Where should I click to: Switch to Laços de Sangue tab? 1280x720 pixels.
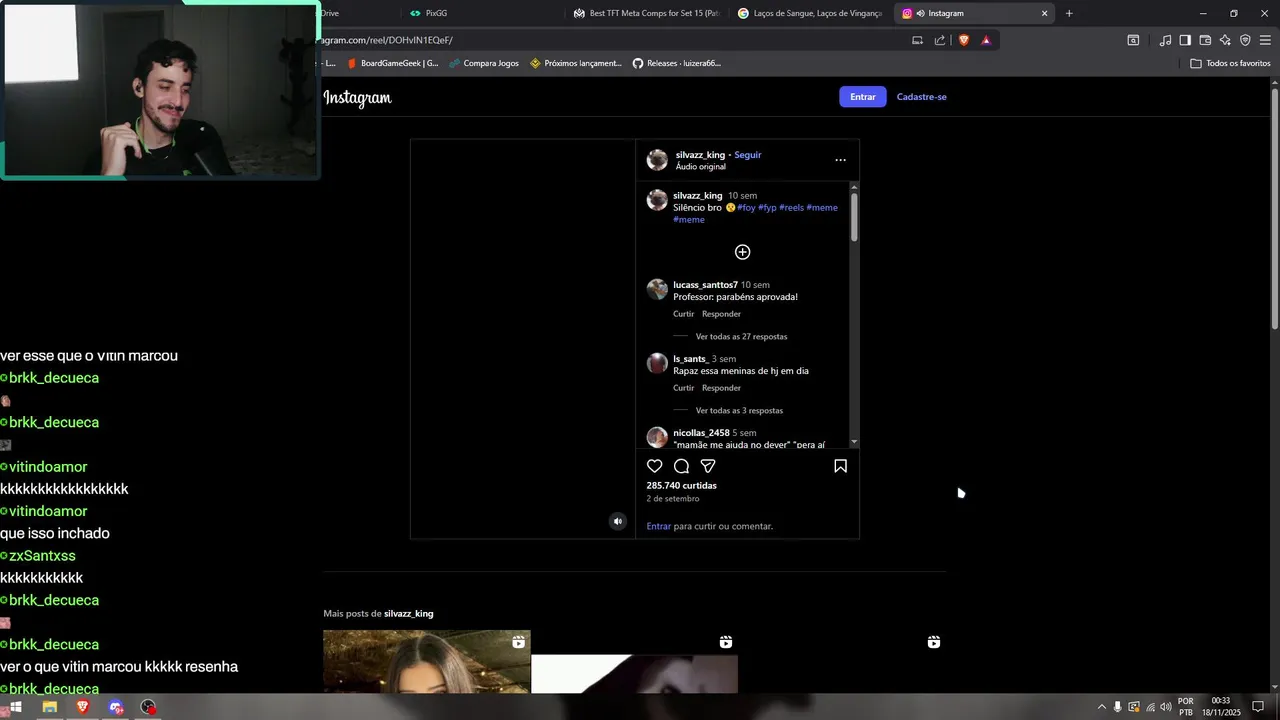810,13
